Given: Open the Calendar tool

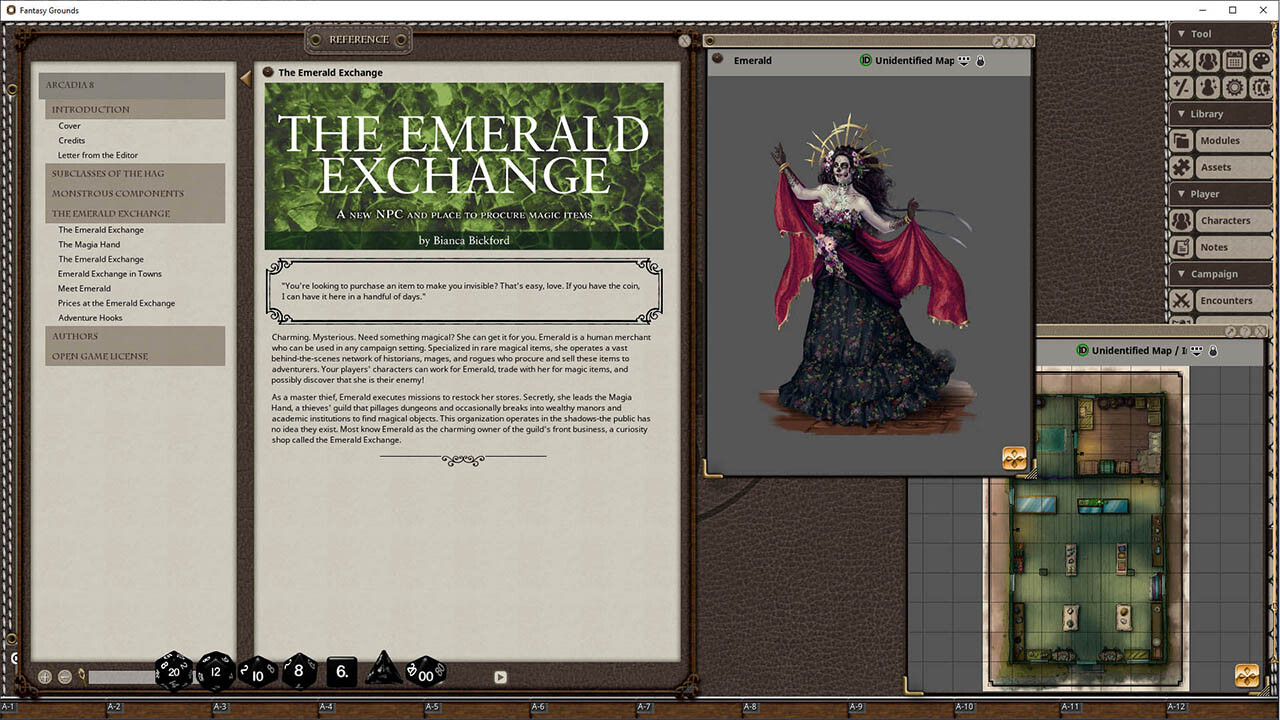Looking at the screenshot, I should click(1234, 60).
